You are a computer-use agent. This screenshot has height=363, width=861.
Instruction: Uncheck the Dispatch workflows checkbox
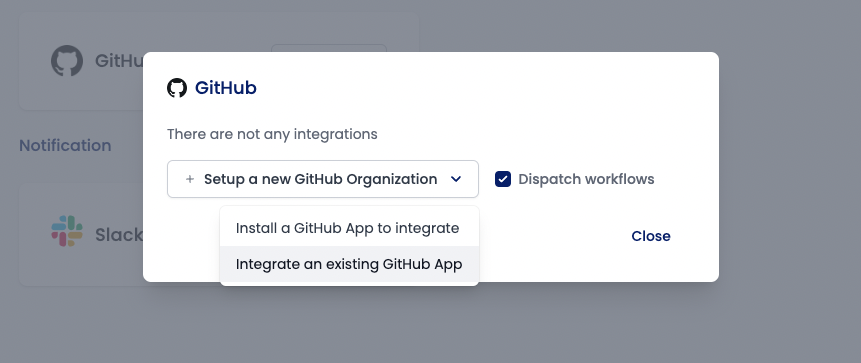tap(503, 179)
